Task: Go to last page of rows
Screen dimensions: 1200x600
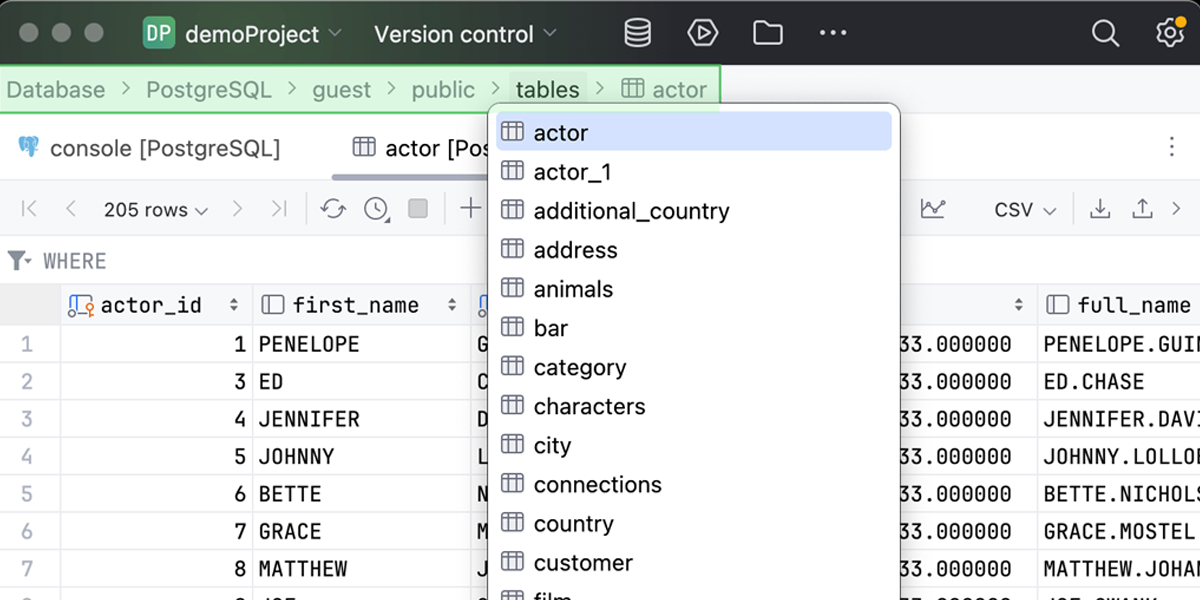Action: tap(279, 209)
